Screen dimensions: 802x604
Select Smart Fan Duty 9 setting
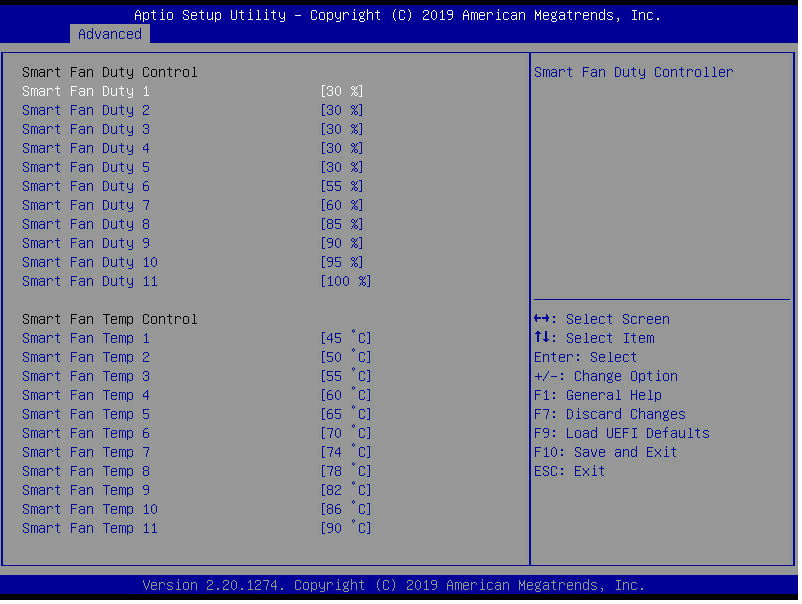click(x=86, y=243)
